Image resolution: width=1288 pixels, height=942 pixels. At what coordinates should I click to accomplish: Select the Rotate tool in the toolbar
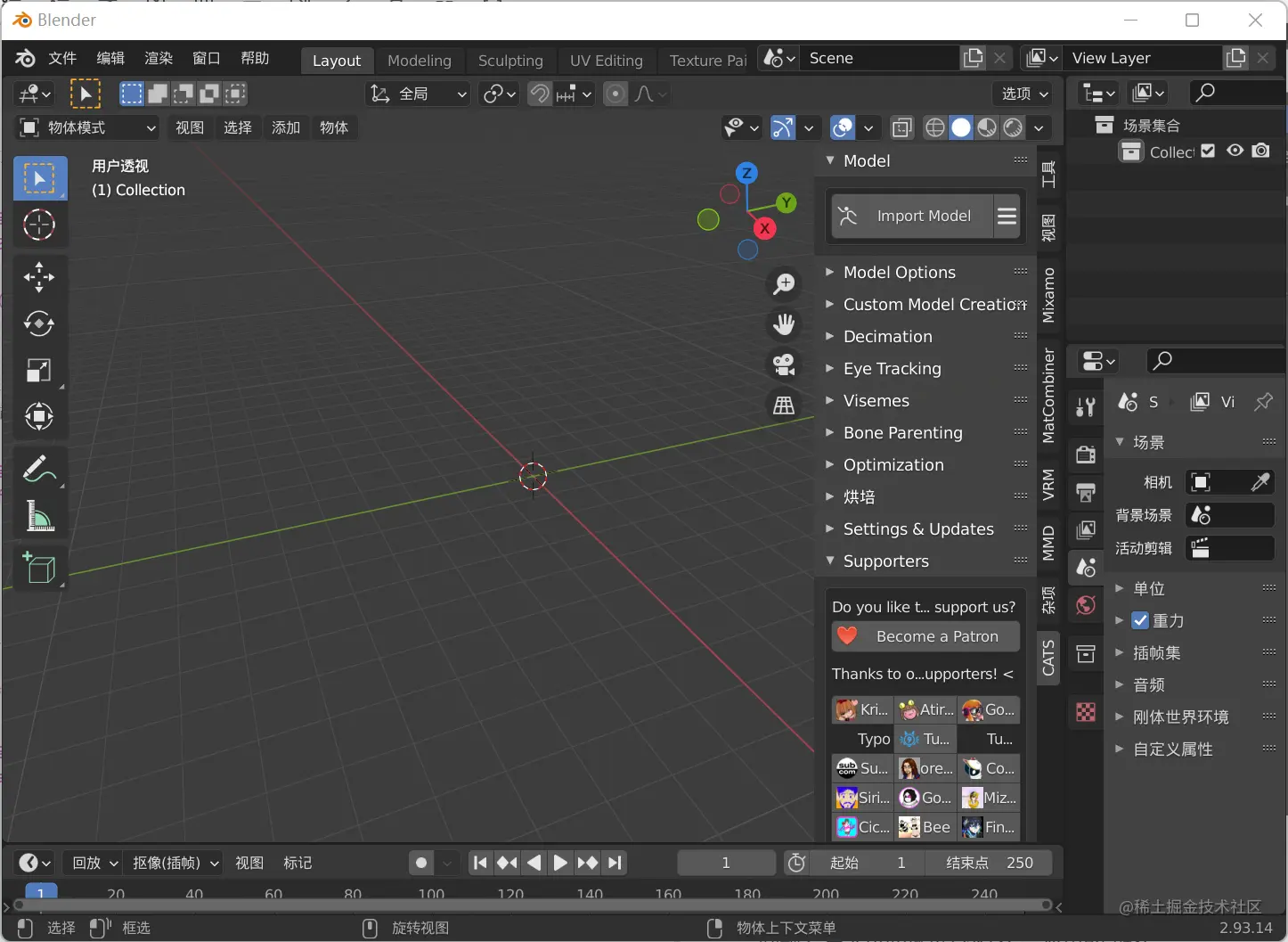[39, 324]
